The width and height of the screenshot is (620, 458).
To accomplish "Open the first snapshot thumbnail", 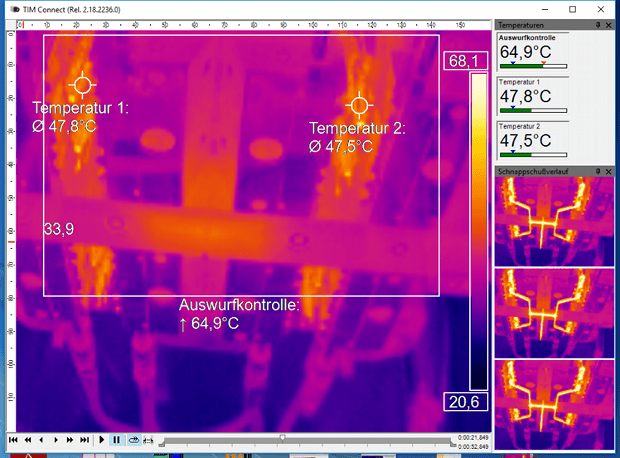I will click(554, 221).
